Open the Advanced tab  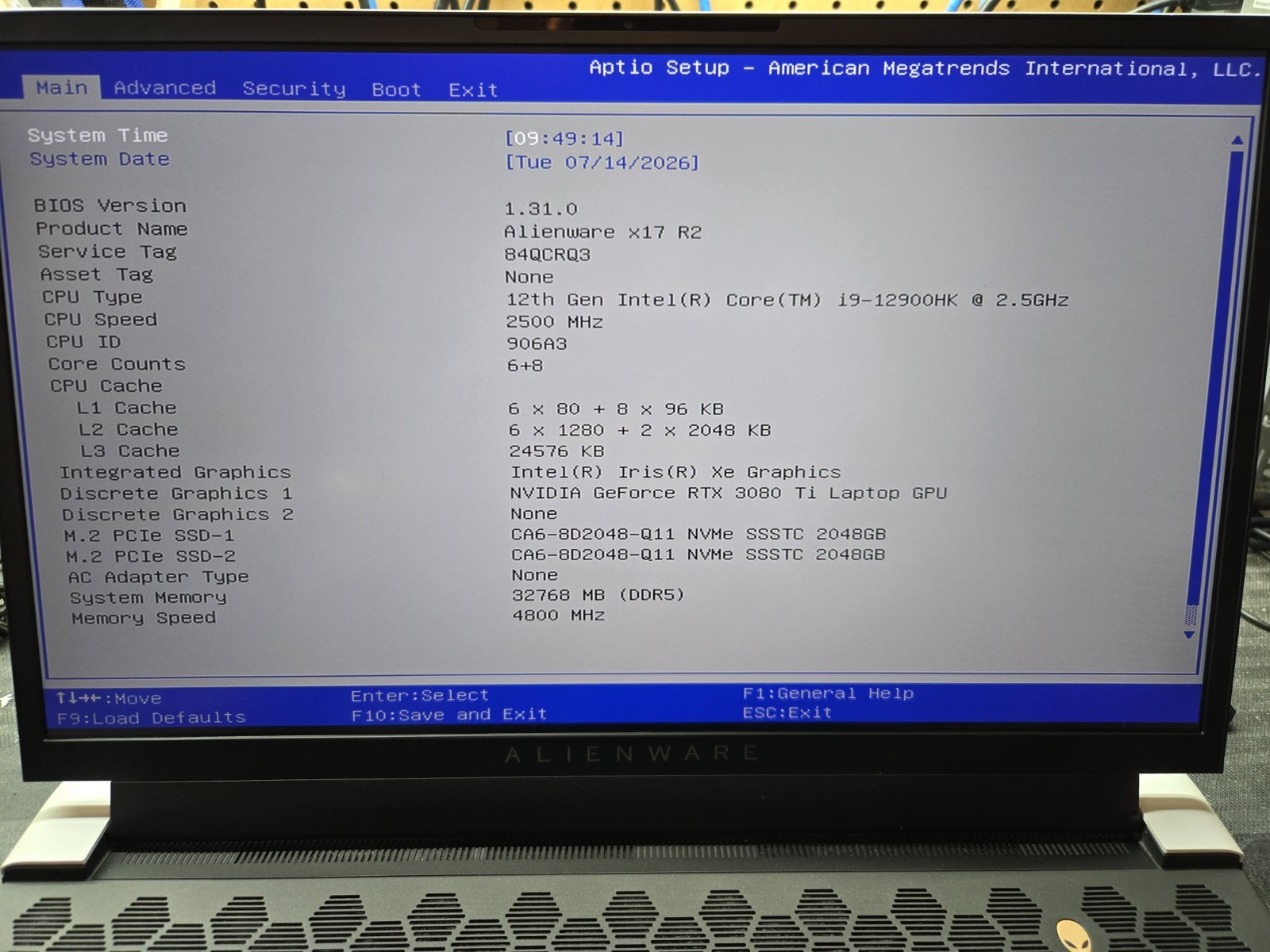pos(164,88)
